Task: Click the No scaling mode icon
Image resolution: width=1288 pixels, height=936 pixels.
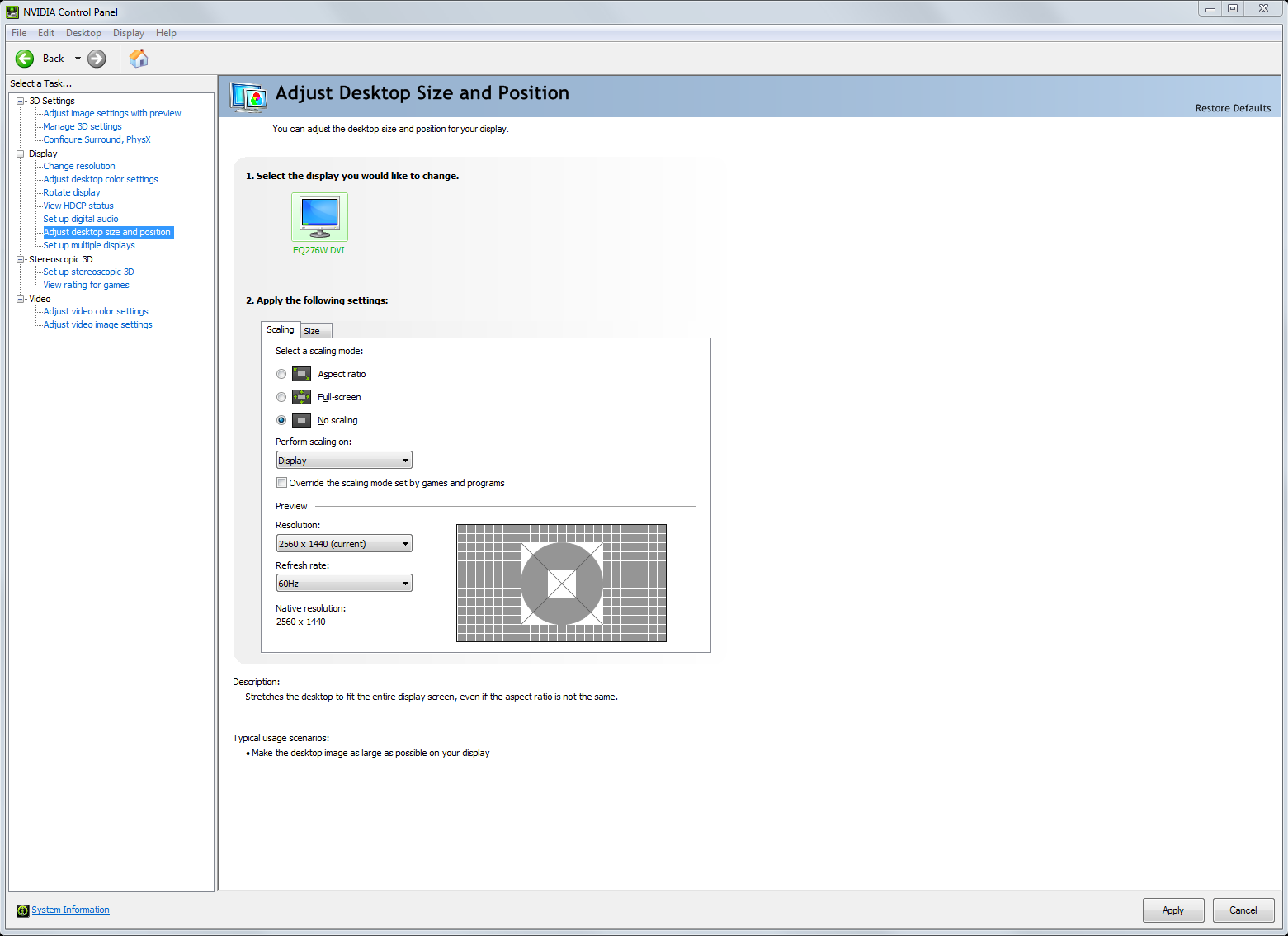Action: click(x=302, y=420)
